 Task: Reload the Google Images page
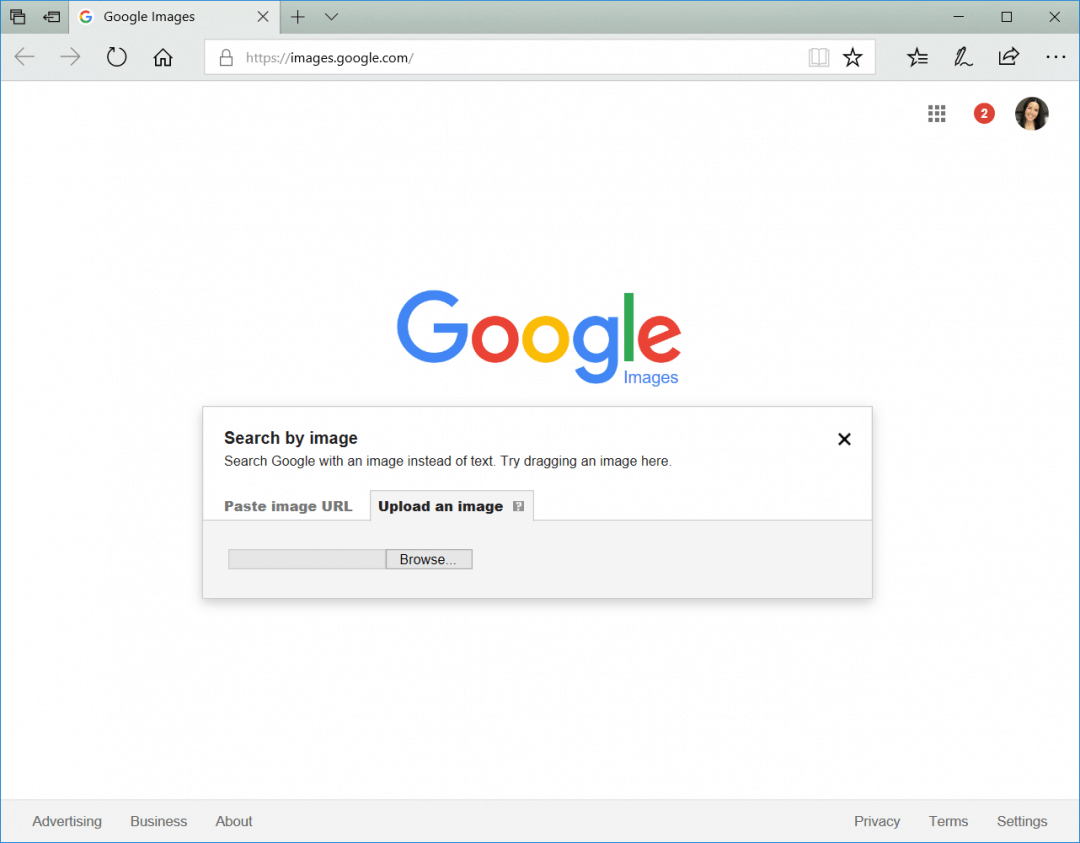point(116,57)
